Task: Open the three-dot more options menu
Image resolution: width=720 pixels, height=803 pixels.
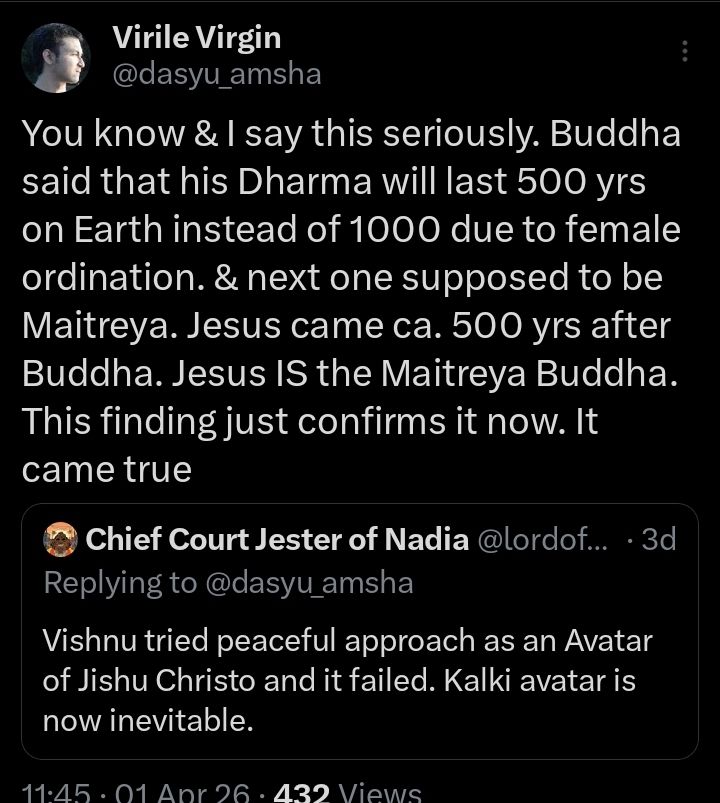Action: (685, 51)
